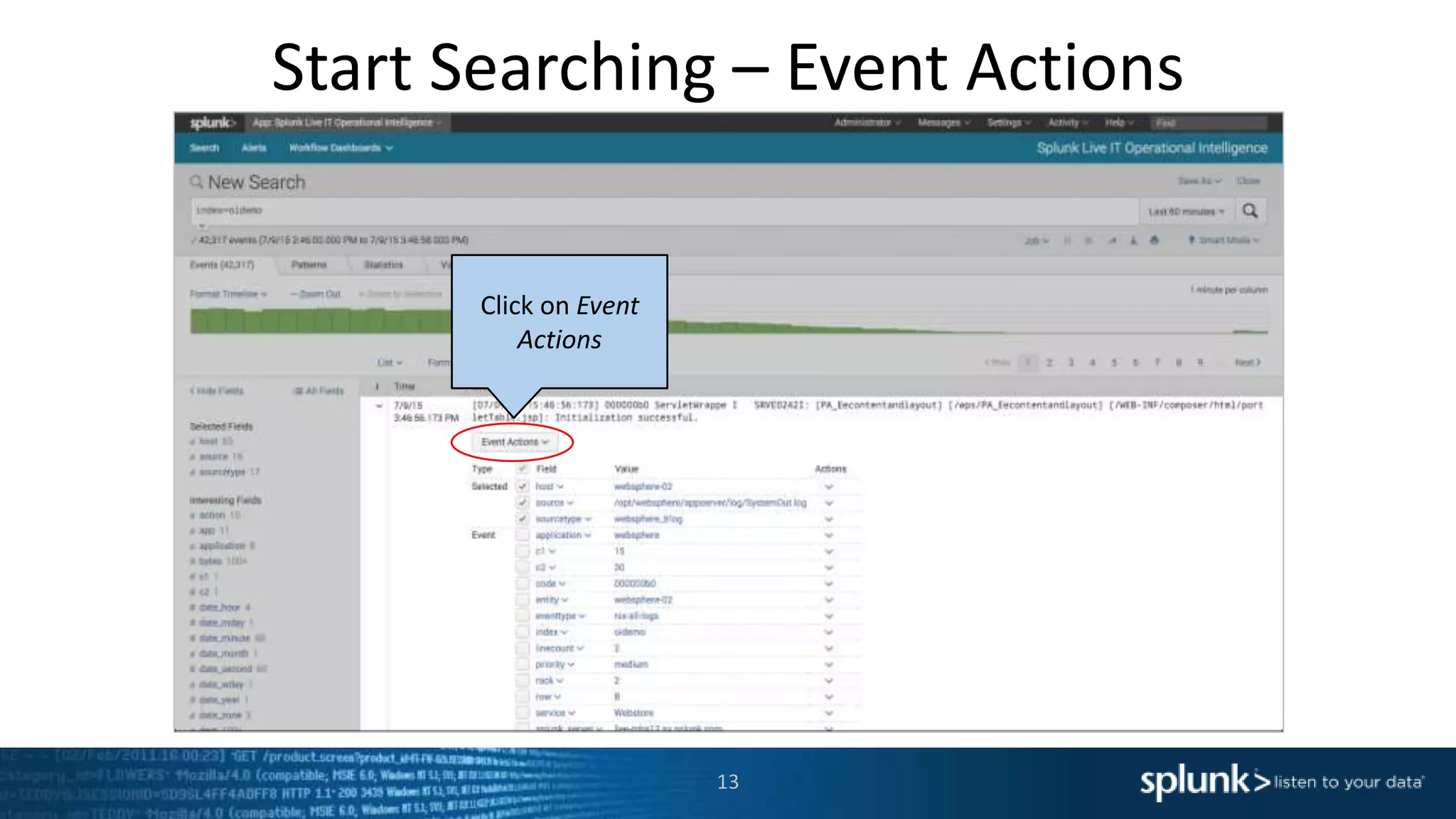Screen dimensions: 1456x819
Task: Click the search query input field
Action: pos(665,211)
